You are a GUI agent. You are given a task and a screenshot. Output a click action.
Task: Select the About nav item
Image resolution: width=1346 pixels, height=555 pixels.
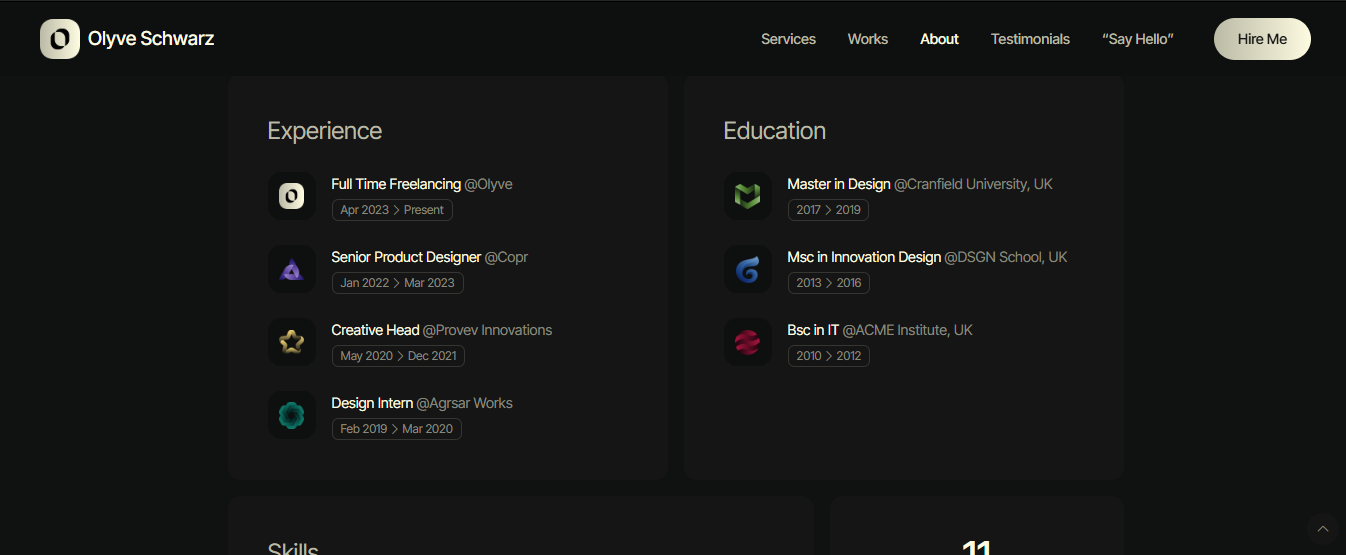939,39
